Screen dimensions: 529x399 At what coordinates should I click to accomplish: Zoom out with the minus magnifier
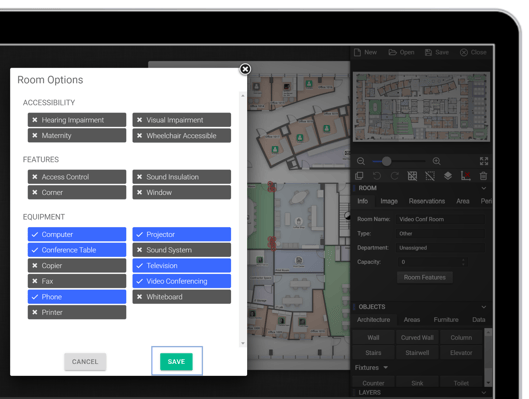coord(361,161)
